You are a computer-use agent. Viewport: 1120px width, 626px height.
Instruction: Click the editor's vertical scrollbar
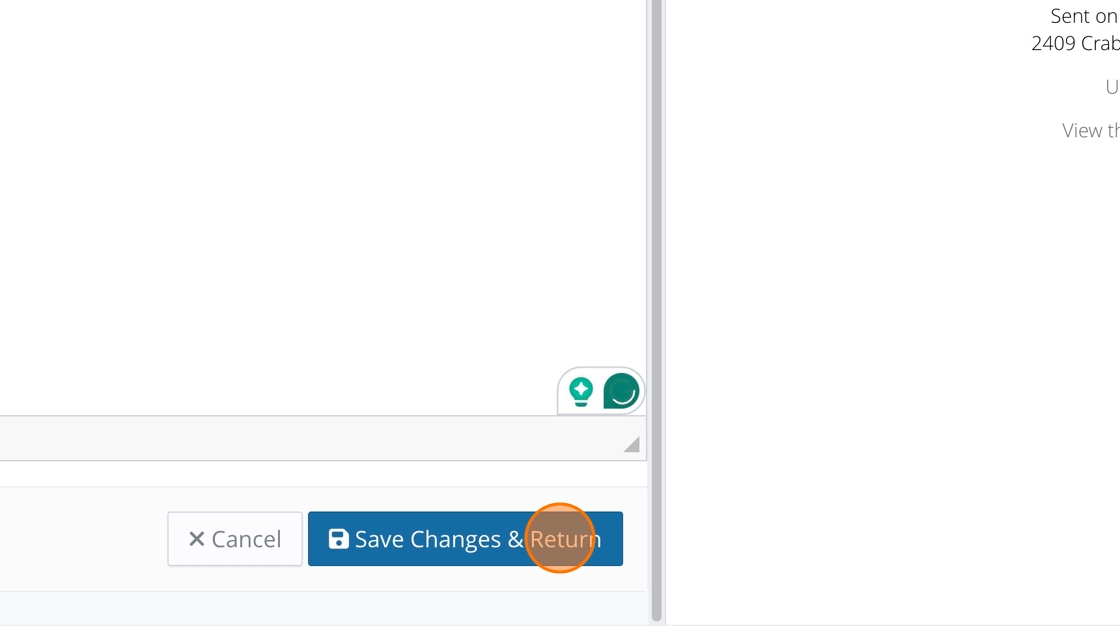point(656,311)
